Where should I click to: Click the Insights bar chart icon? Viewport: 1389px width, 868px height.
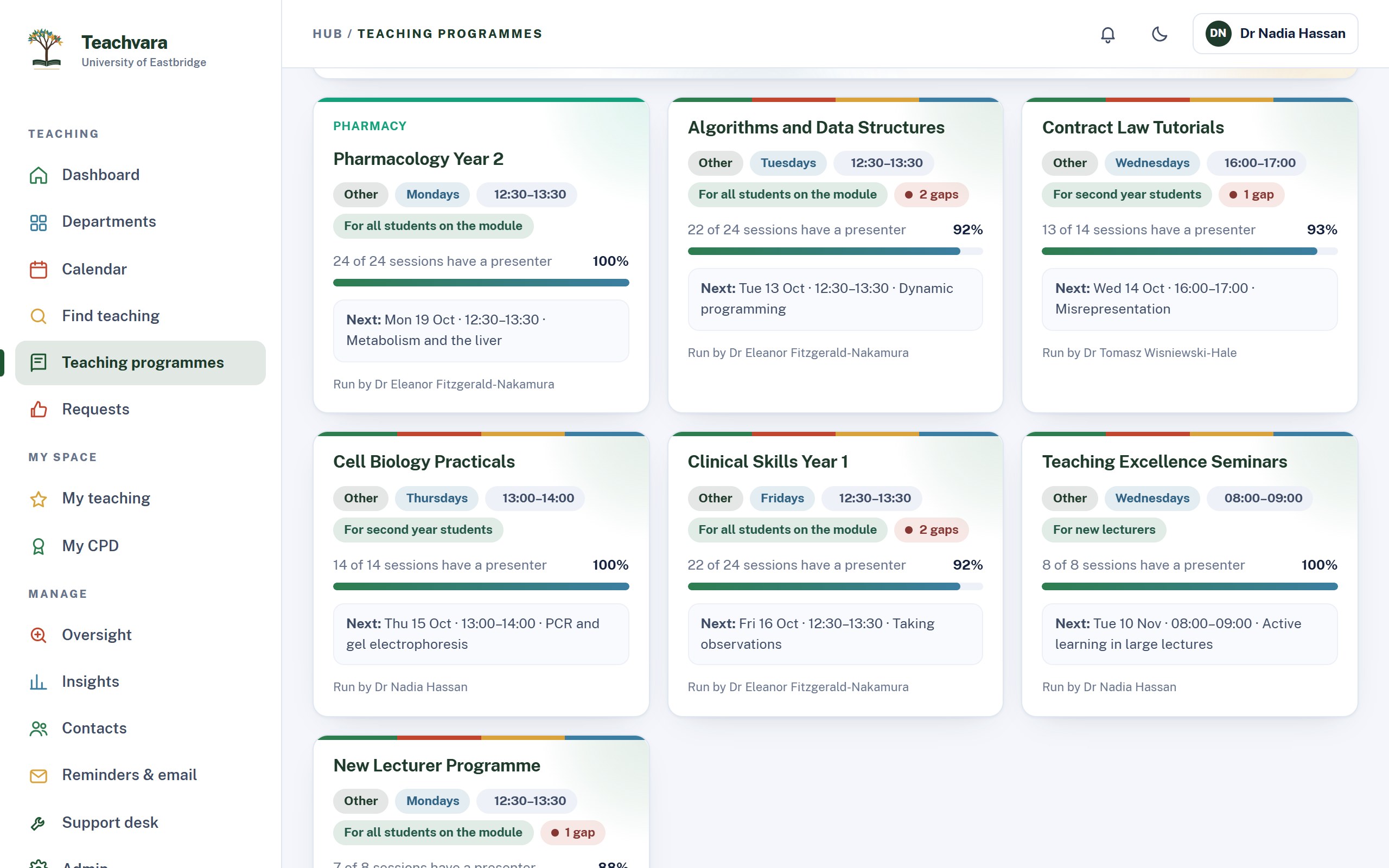(39, 682)
